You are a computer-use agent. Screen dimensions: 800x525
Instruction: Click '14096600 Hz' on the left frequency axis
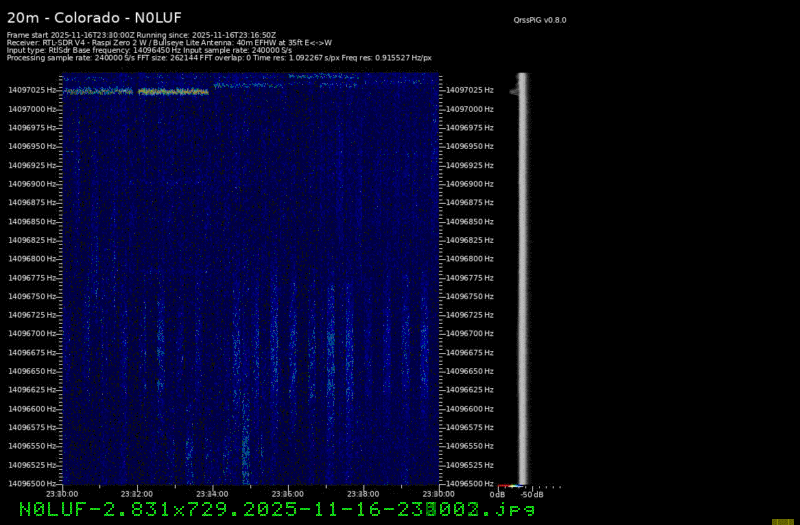tap(32, 409)
